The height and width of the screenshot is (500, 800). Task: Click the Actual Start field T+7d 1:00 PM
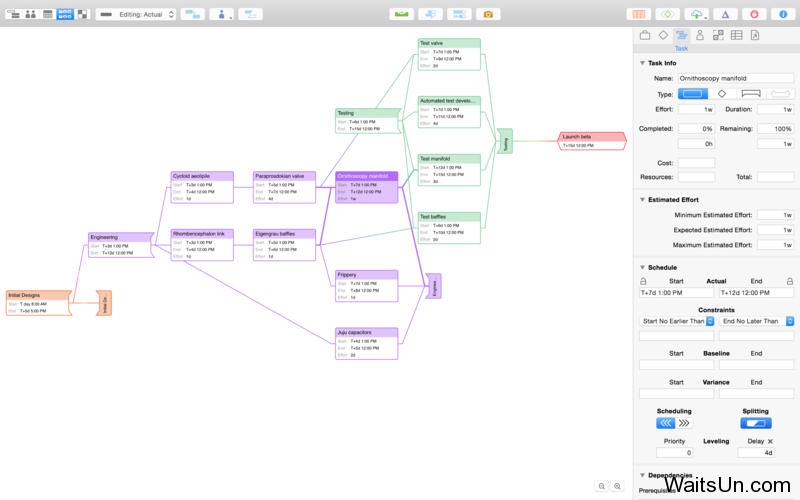[677, 293]
